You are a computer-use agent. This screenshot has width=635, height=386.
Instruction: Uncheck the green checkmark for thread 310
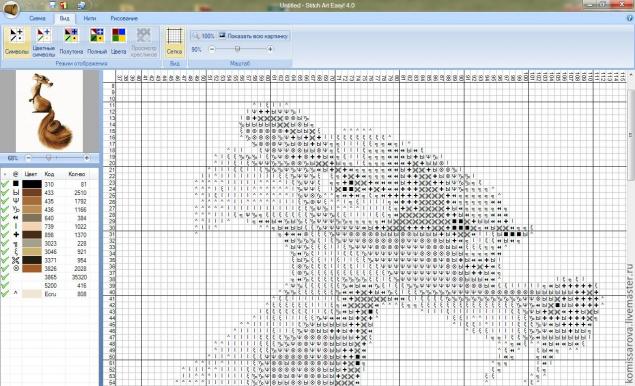coord(5,184)
